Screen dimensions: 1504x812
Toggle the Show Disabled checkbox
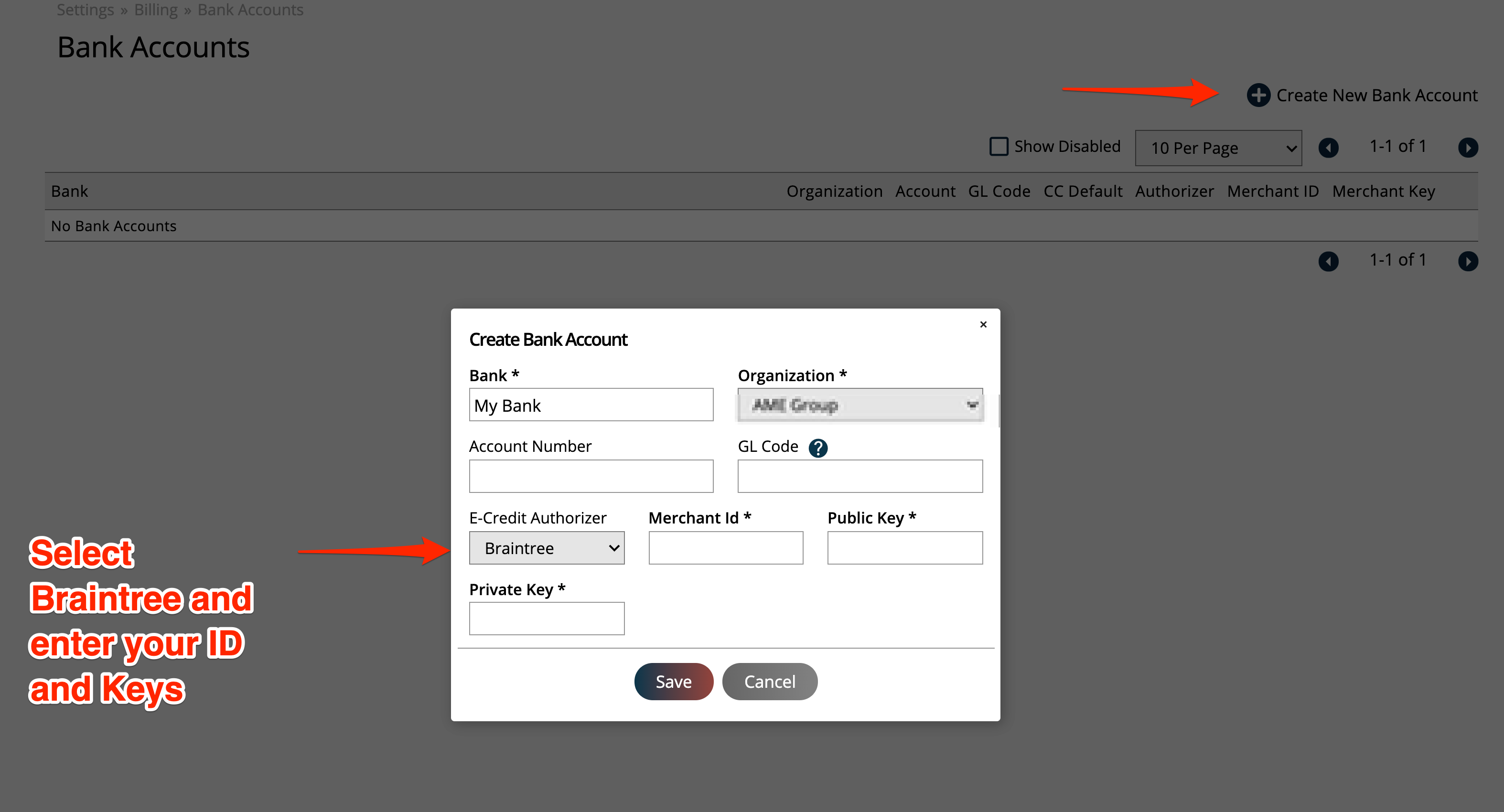(999, 147)
